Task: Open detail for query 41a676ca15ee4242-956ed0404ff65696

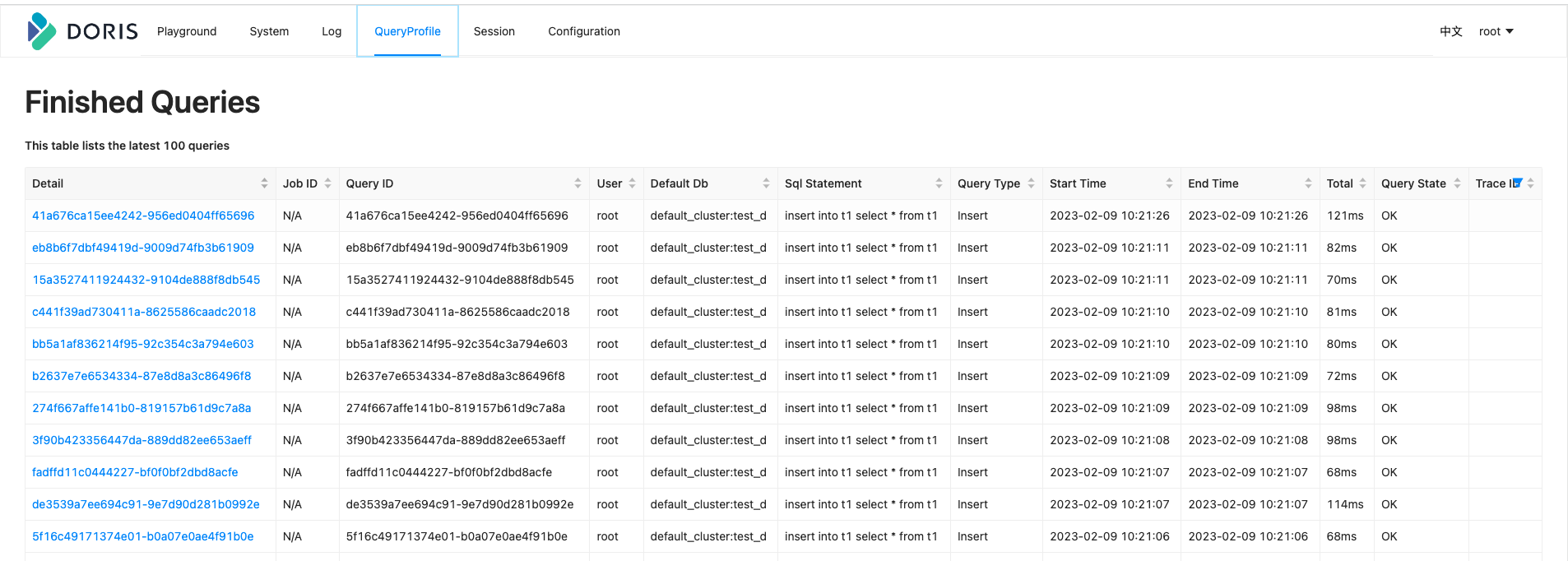Action: [x=143, y=216]
